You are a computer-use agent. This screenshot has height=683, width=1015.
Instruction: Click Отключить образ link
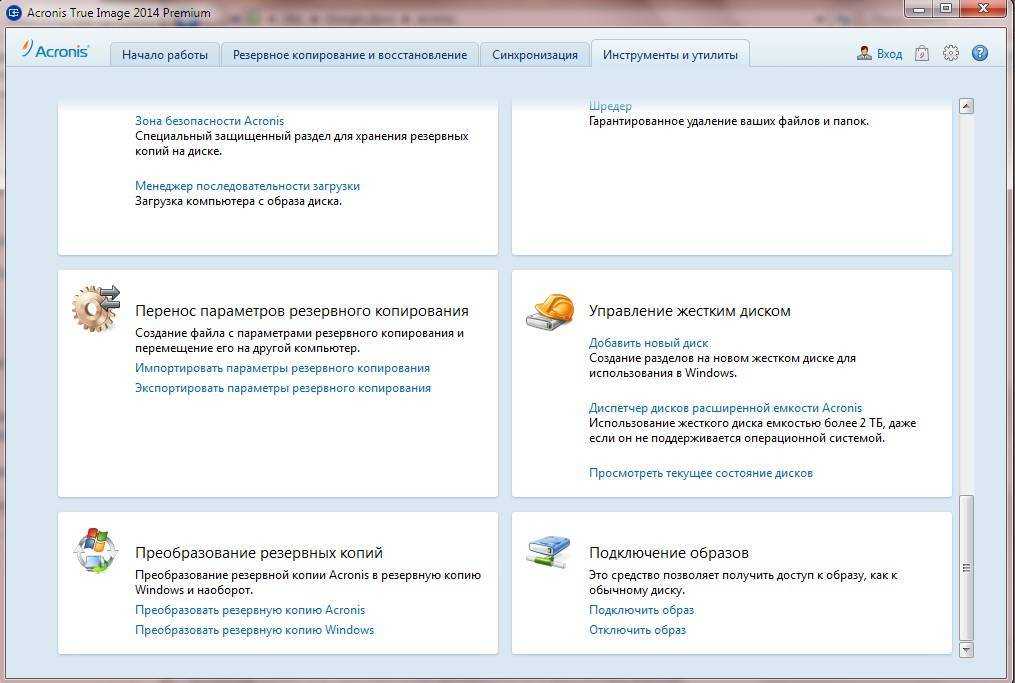point(638,630)
